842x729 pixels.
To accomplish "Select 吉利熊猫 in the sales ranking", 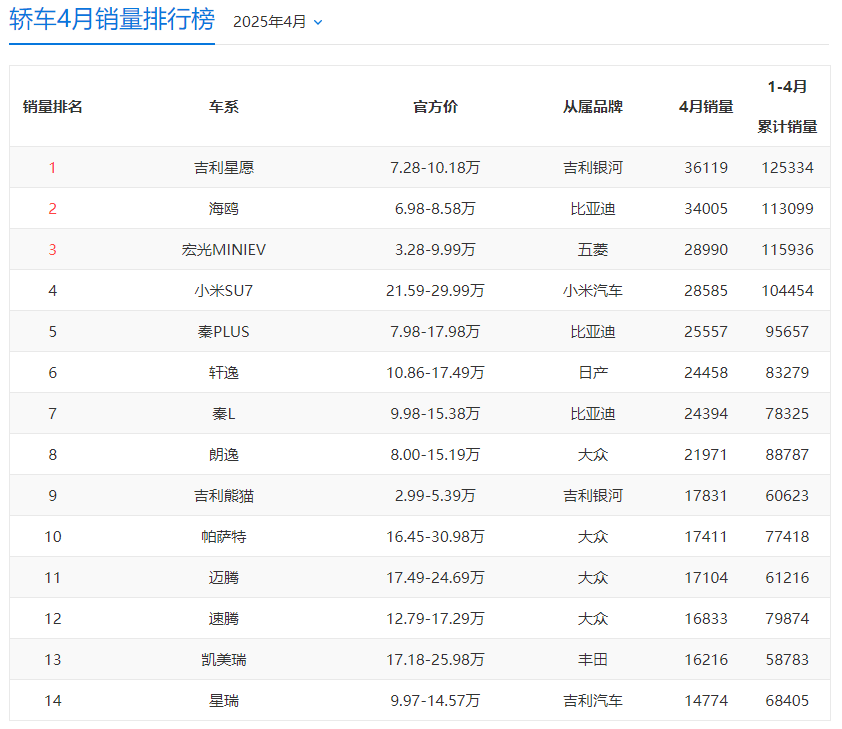I will (x=224, y=496).
